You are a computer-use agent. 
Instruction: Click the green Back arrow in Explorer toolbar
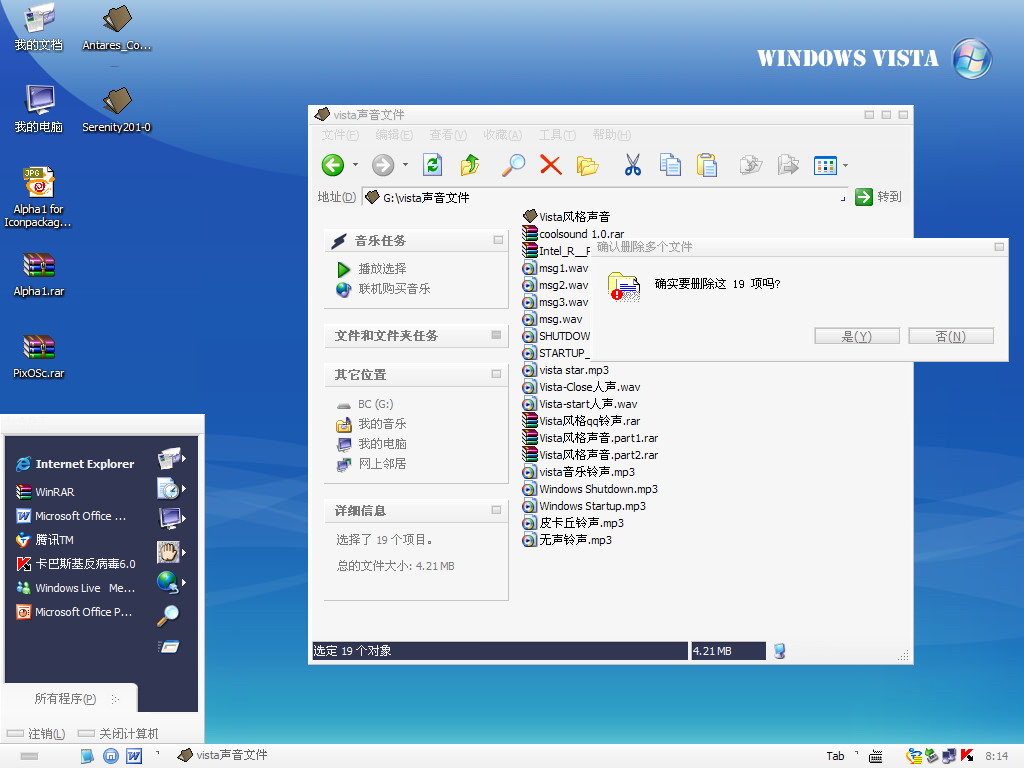pos(333,165)
